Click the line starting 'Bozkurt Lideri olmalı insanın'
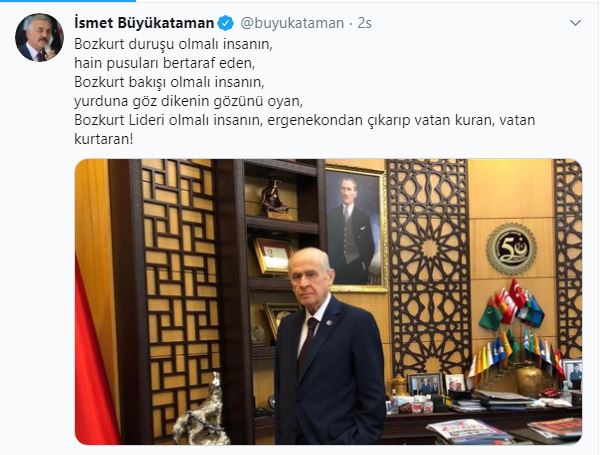603x455 pixels. tap(305, 120)
